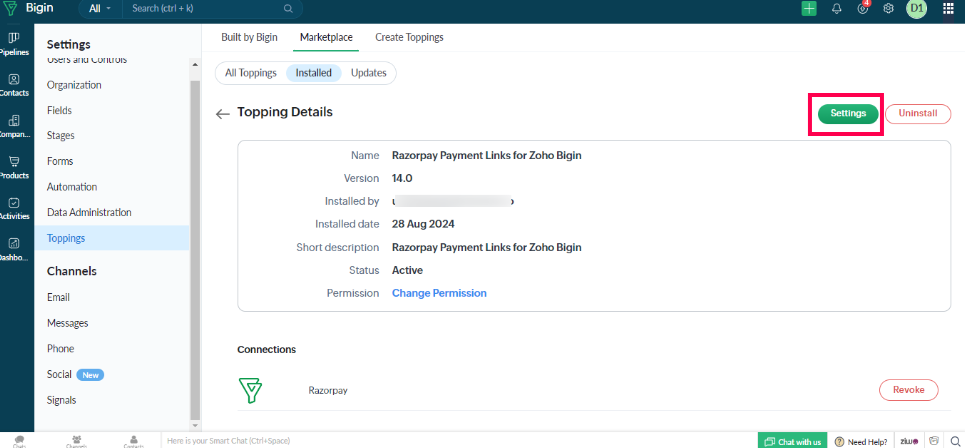Image resolution: width=965 pixels, height=448 pixels.
Task: Click the Active status value
Action: point(407,271)
